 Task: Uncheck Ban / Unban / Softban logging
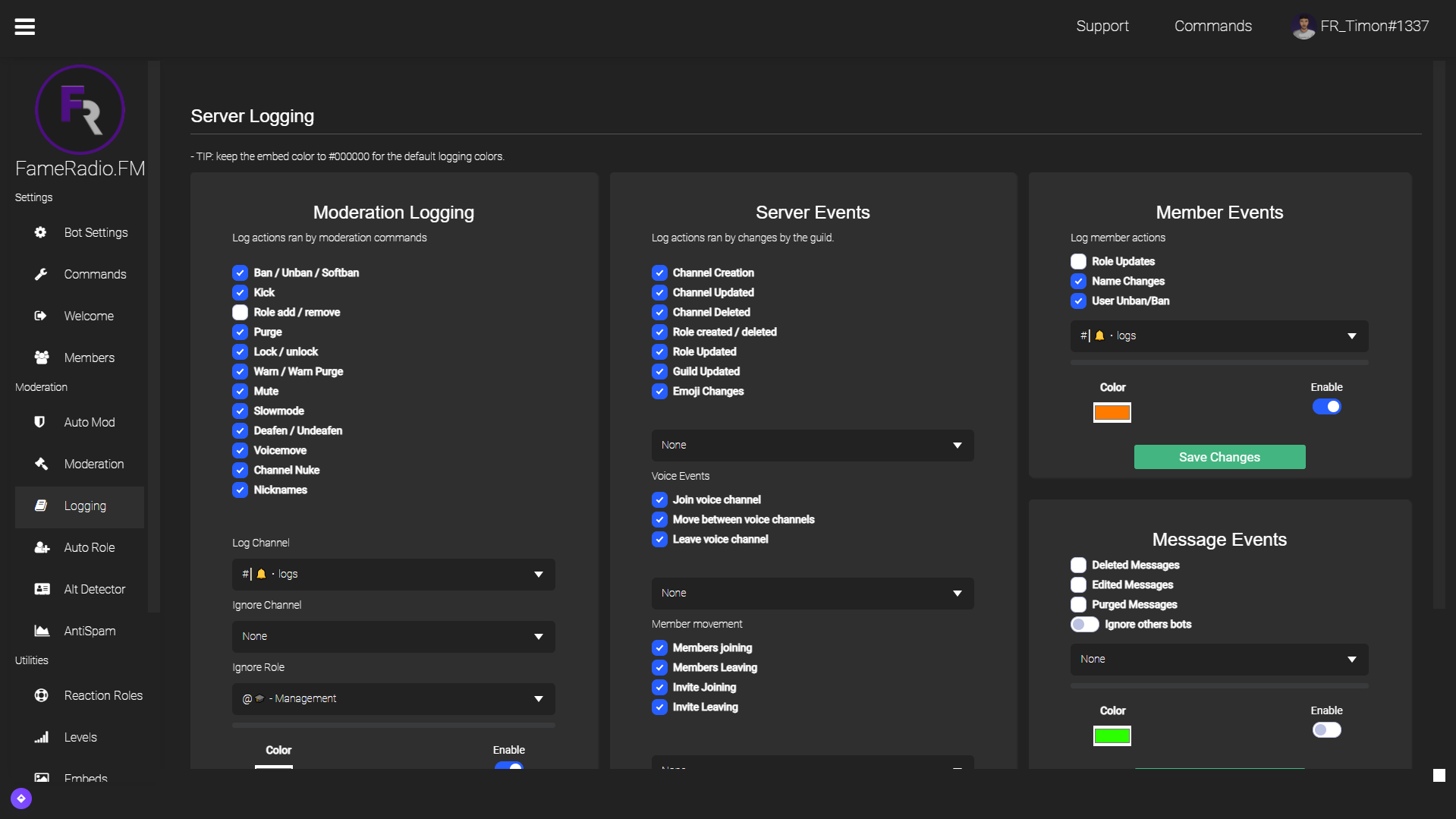pos(240,272)
